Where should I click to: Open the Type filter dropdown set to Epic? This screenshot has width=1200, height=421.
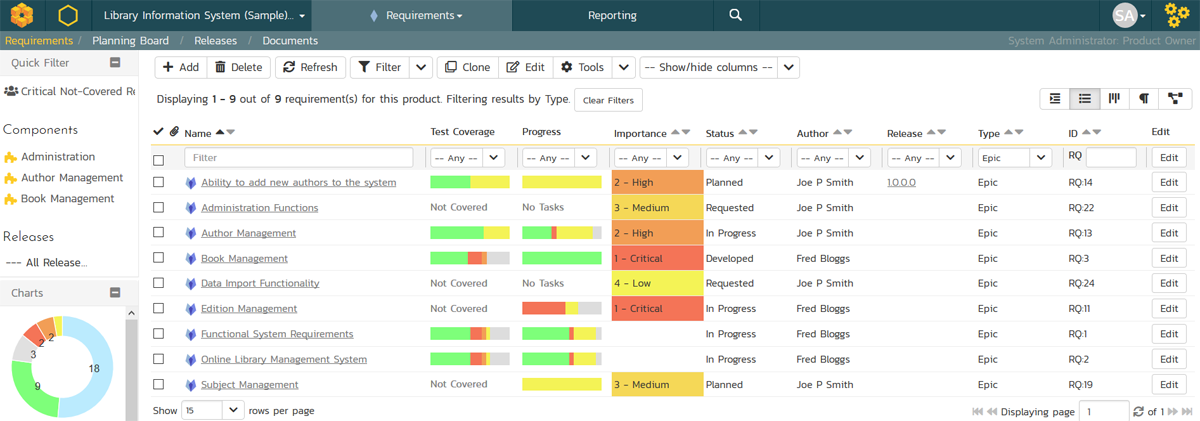pyautogui.click(x=1014, y=158)
